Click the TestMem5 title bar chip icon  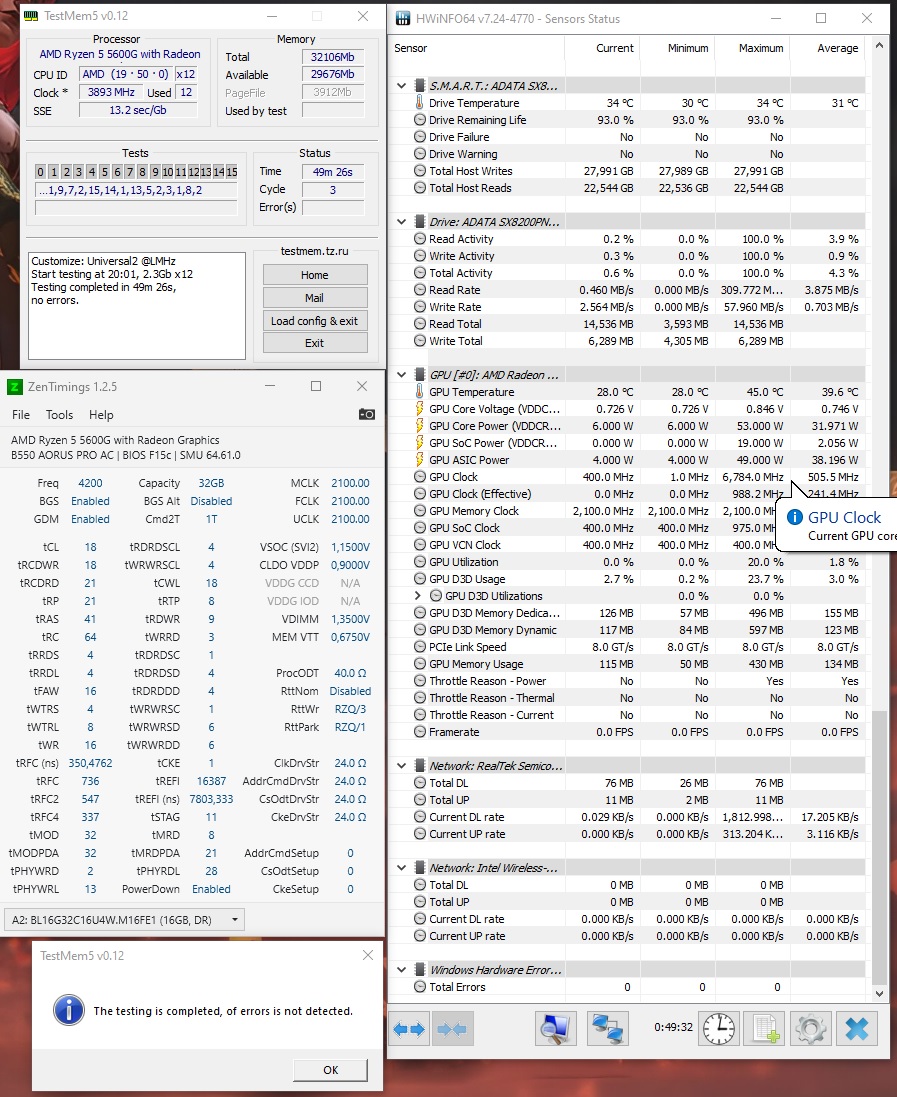tap(31, 16)
